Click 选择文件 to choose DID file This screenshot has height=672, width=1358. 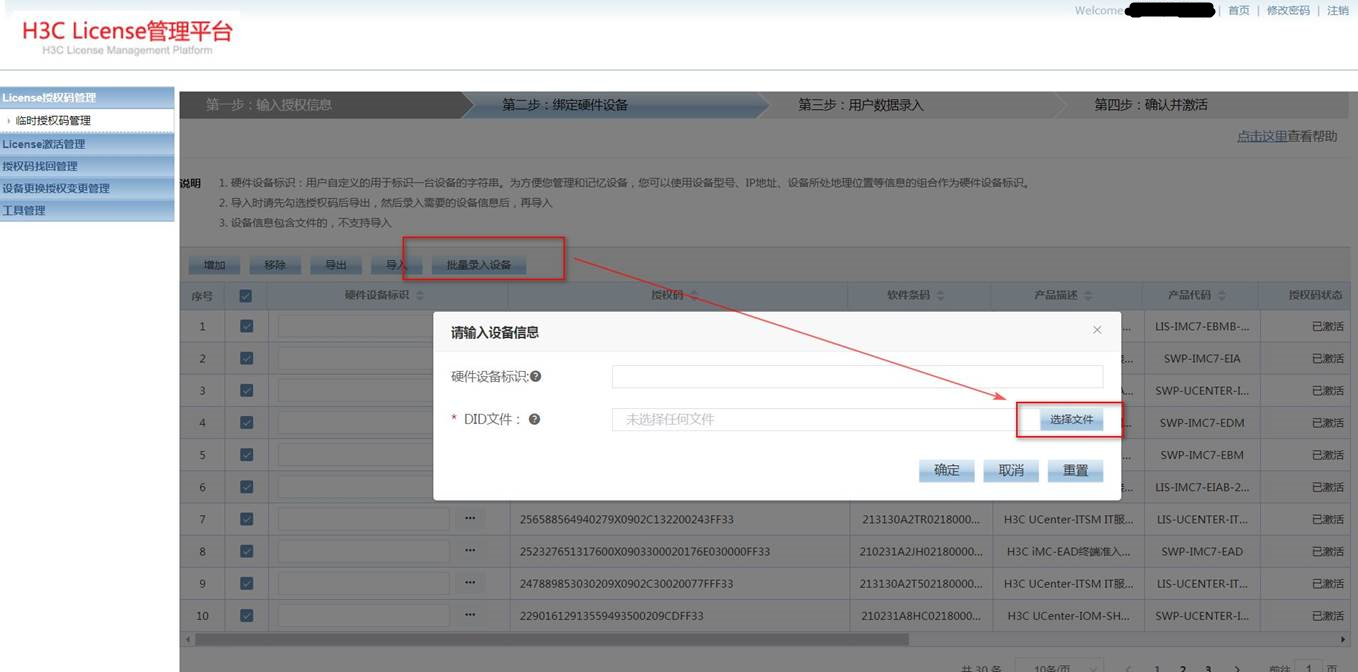[1071, 420]
